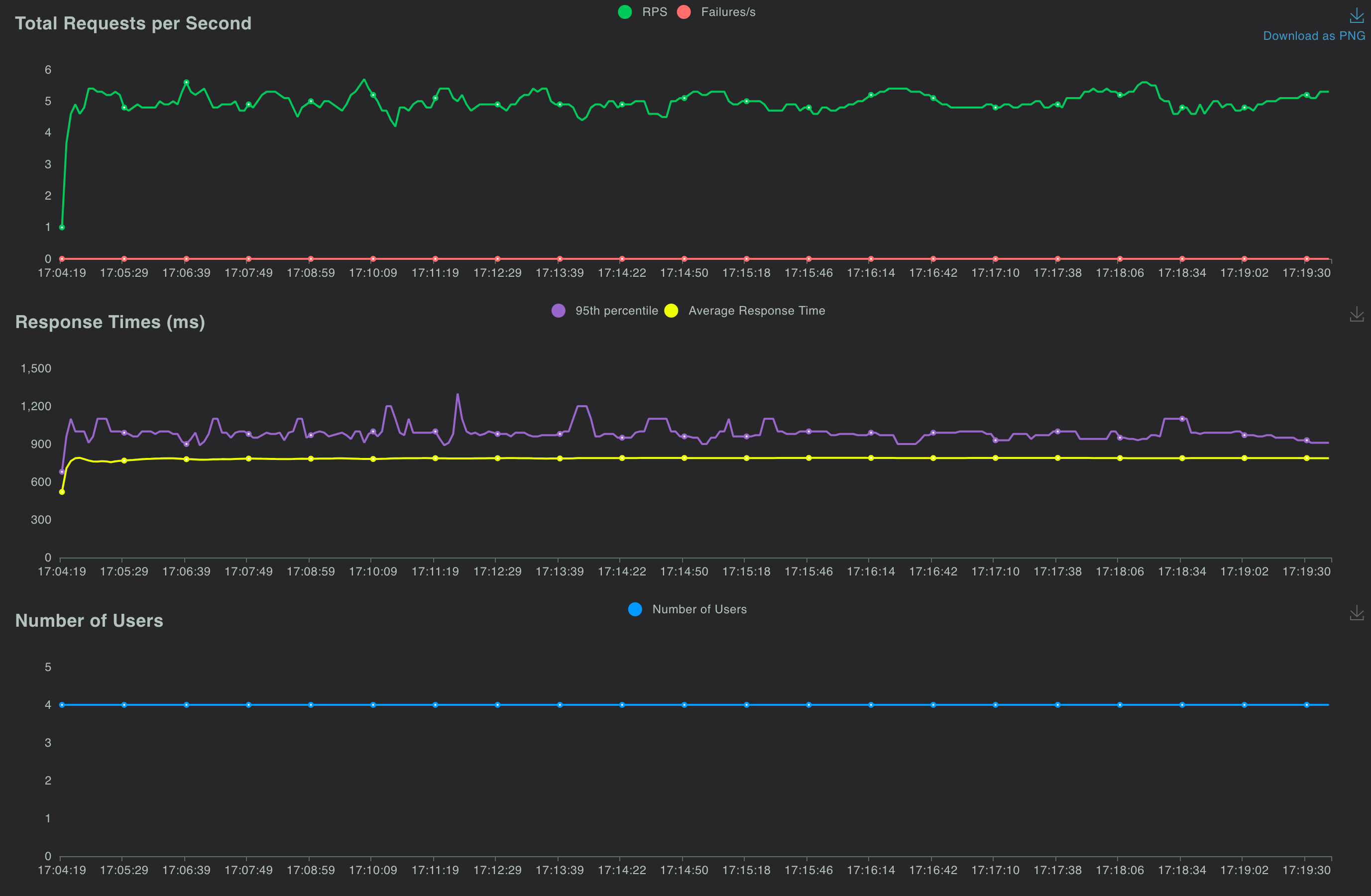Image resolution: width=1371 pixels, height=896 pixels.
Task: Click yellow Average Response Time legend dot
Action: (671, 311)
